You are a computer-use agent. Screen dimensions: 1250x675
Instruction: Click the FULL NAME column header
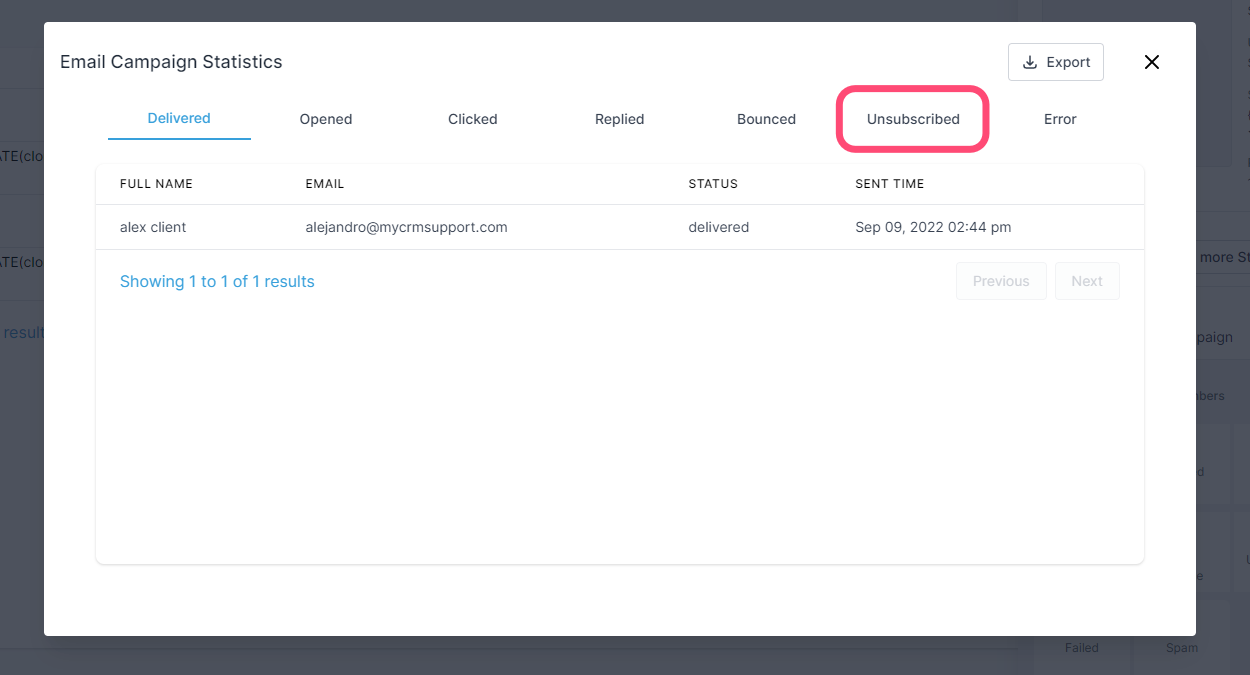(156, 184)
